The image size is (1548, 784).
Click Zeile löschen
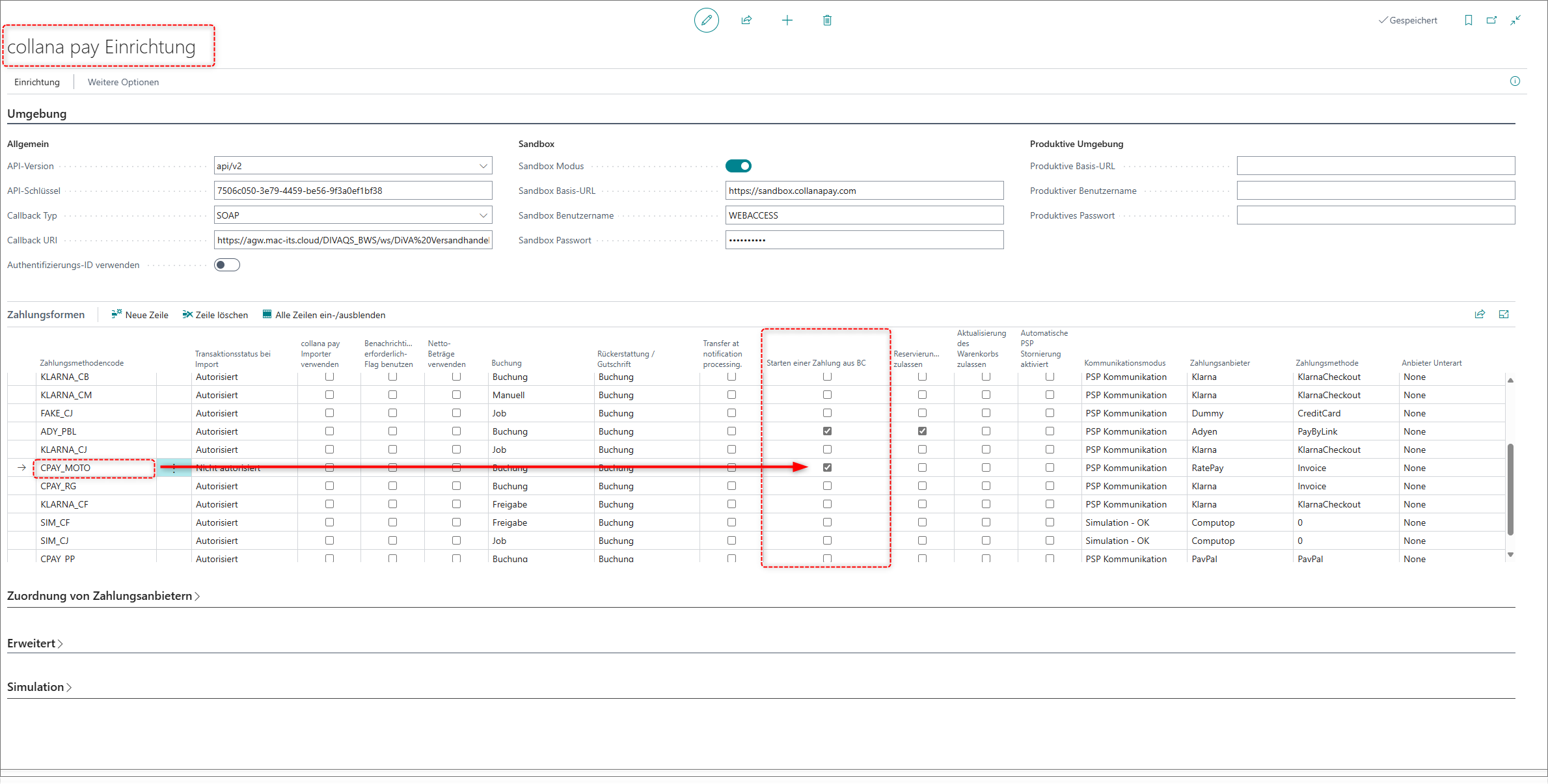215,315
